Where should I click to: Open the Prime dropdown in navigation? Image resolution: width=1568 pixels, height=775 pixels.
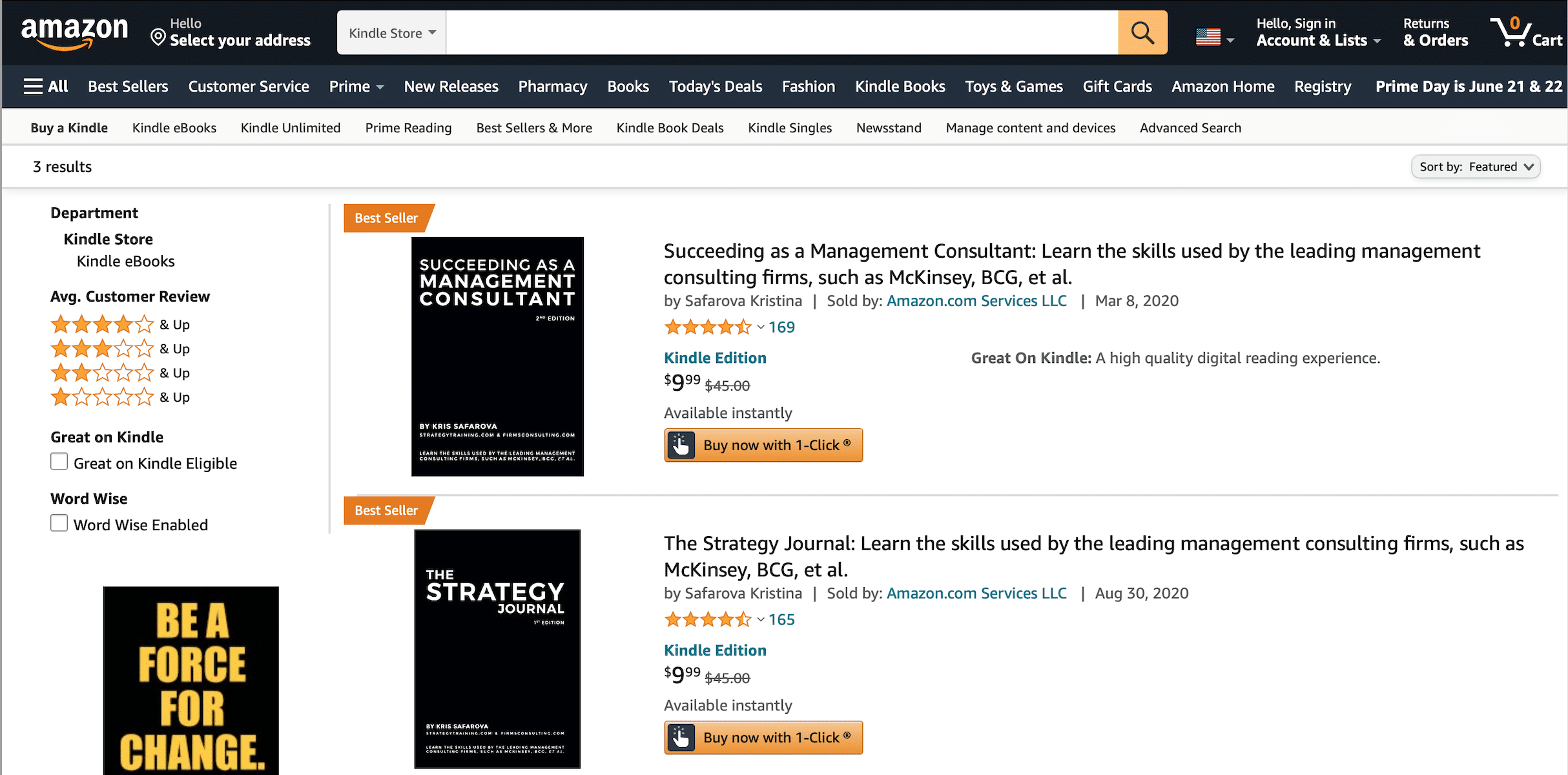click(x=356, y=86)
